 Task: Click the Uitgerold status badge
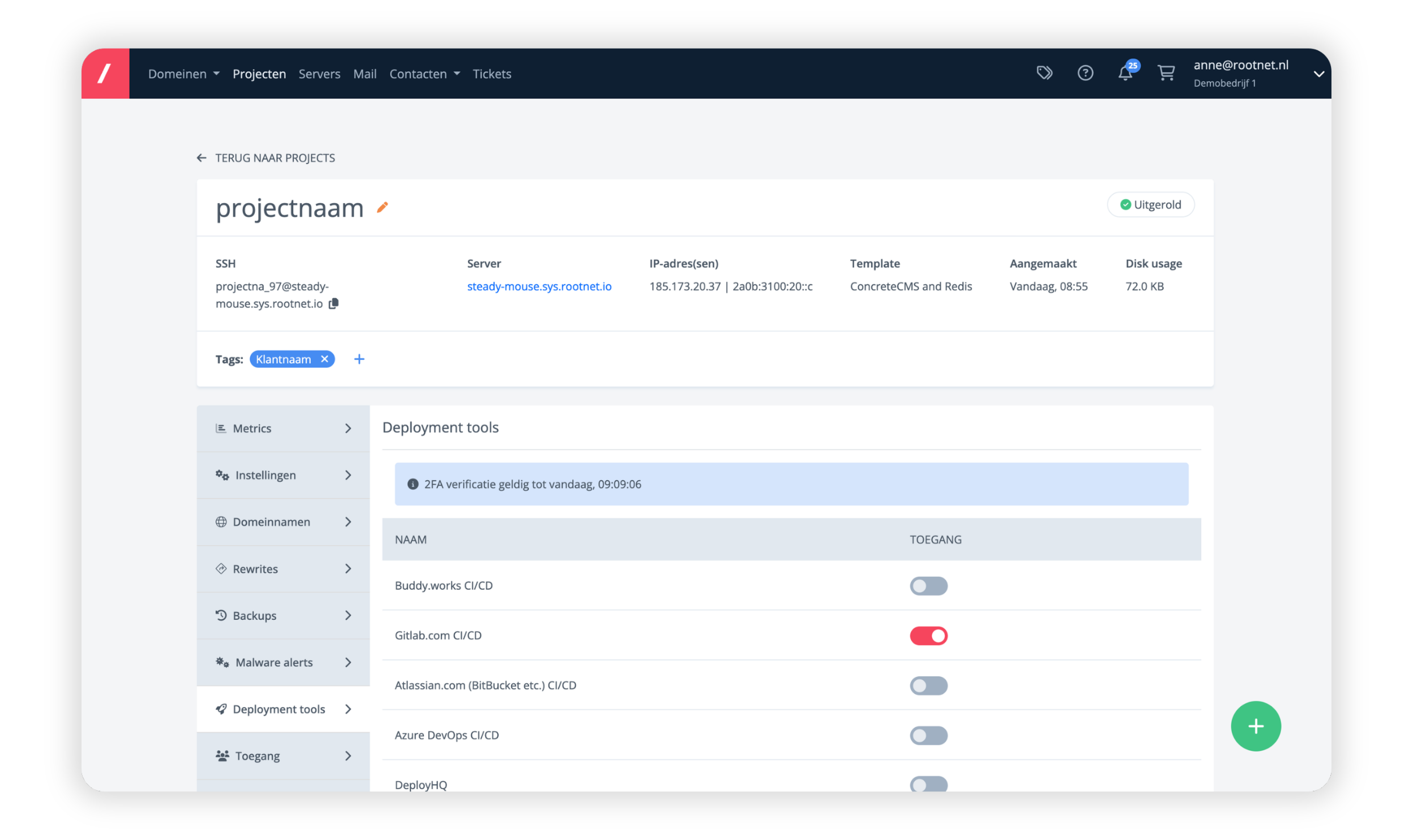click(1150, 204)
